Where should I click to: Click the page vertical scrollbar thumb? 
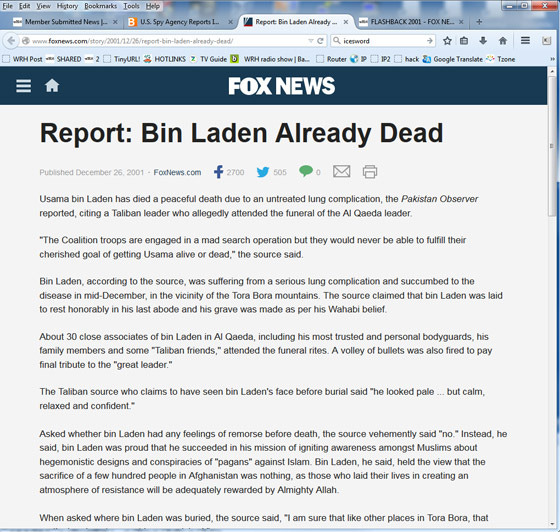tap(552, 146)
